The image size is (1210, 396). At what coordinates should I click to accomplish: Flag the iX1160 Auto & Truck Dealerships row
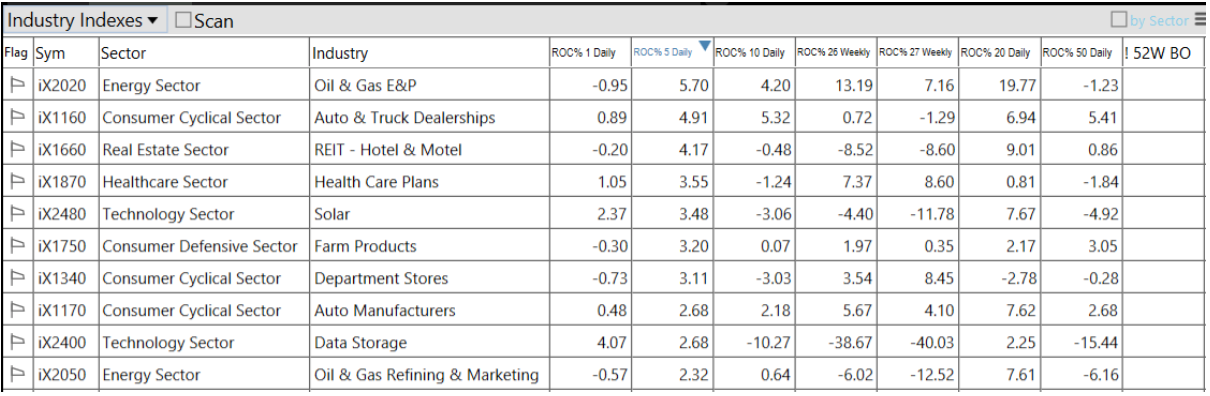[x=16, y=118]
